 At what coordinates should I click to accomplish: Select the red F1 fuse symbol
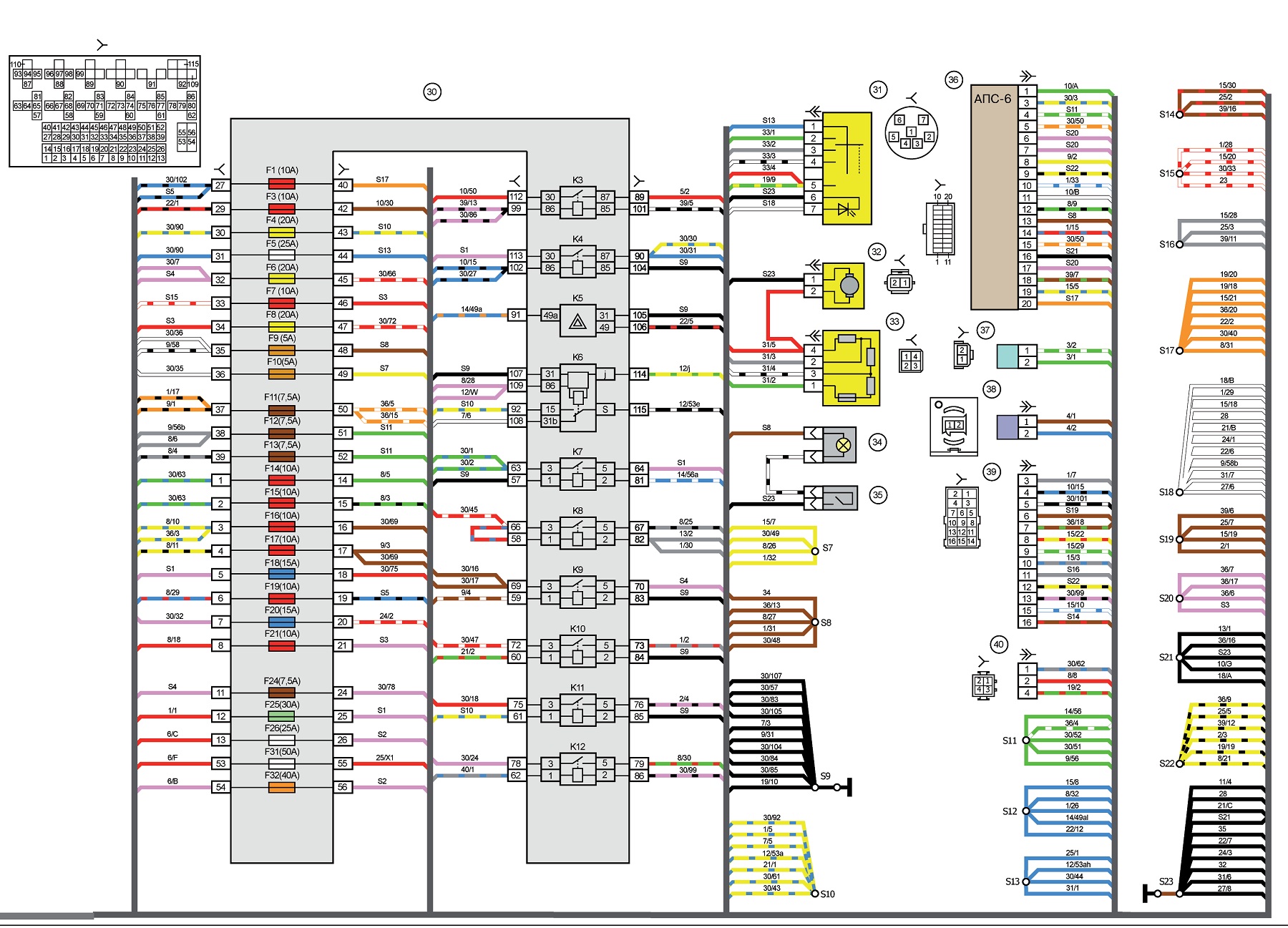pos(281,185)
